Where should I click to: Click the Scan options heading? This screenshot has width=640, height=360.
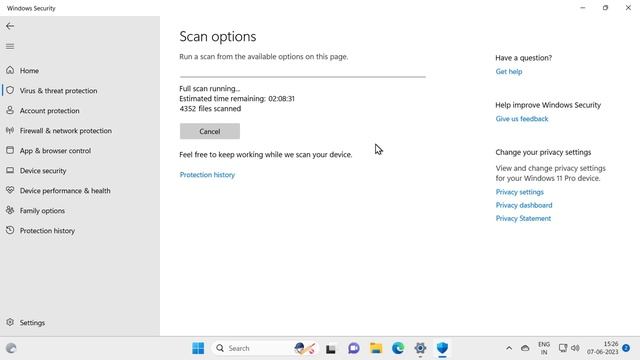218,36
